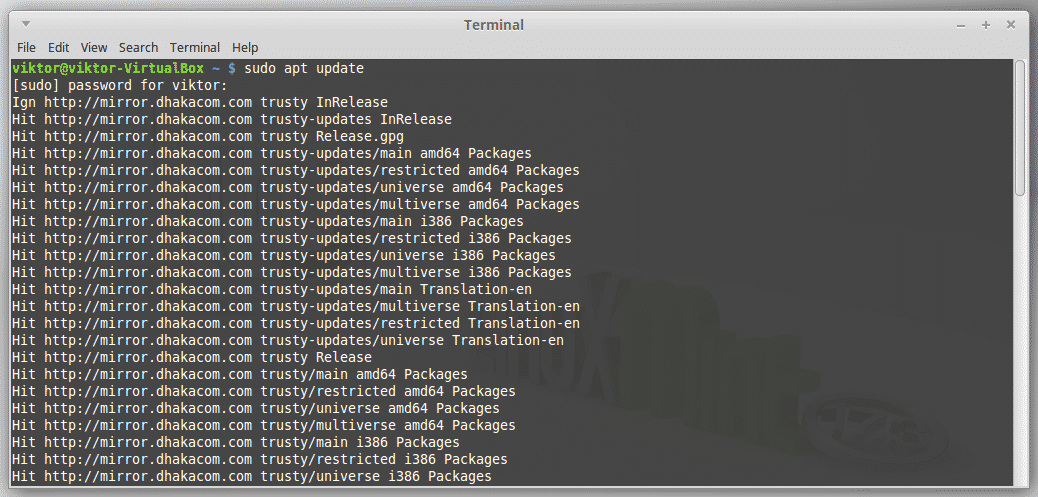Screen dimensions: 1038x497
Task: Close the Terminal window
Action: pos(1010,24)
